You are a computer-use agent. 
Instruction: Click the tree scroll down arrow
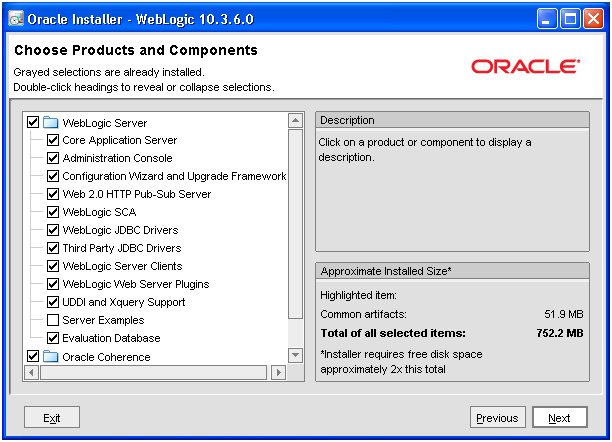[295, 355]
